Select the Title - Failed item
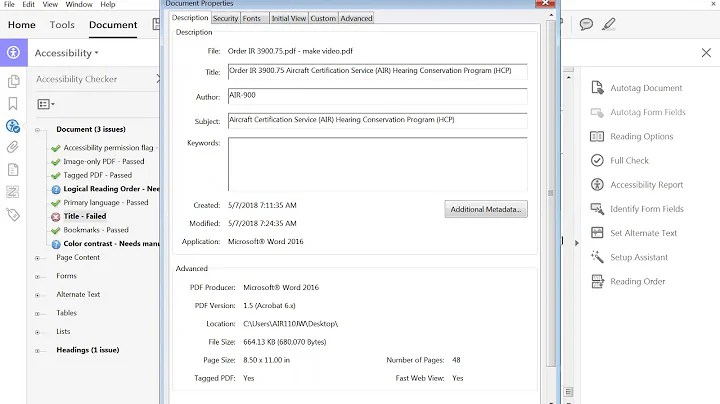Screen dimensions: 720x404 tap(85, 216)
